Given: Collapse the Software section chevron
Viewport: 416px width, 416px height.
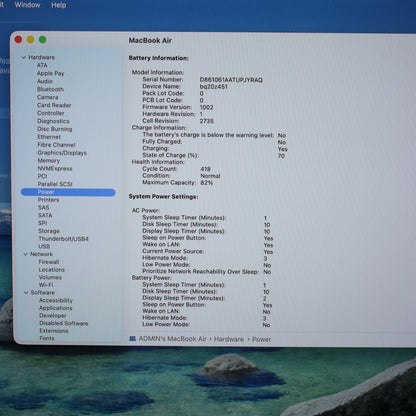Looking at the screenshot, I should [26, 293].
